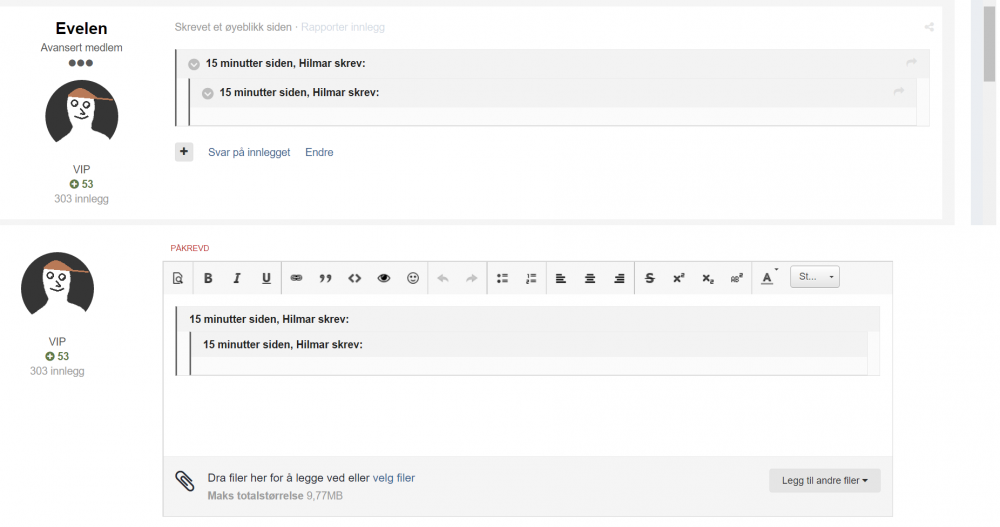Open the style dropdown in the editor toolbar

coord(814,277)
